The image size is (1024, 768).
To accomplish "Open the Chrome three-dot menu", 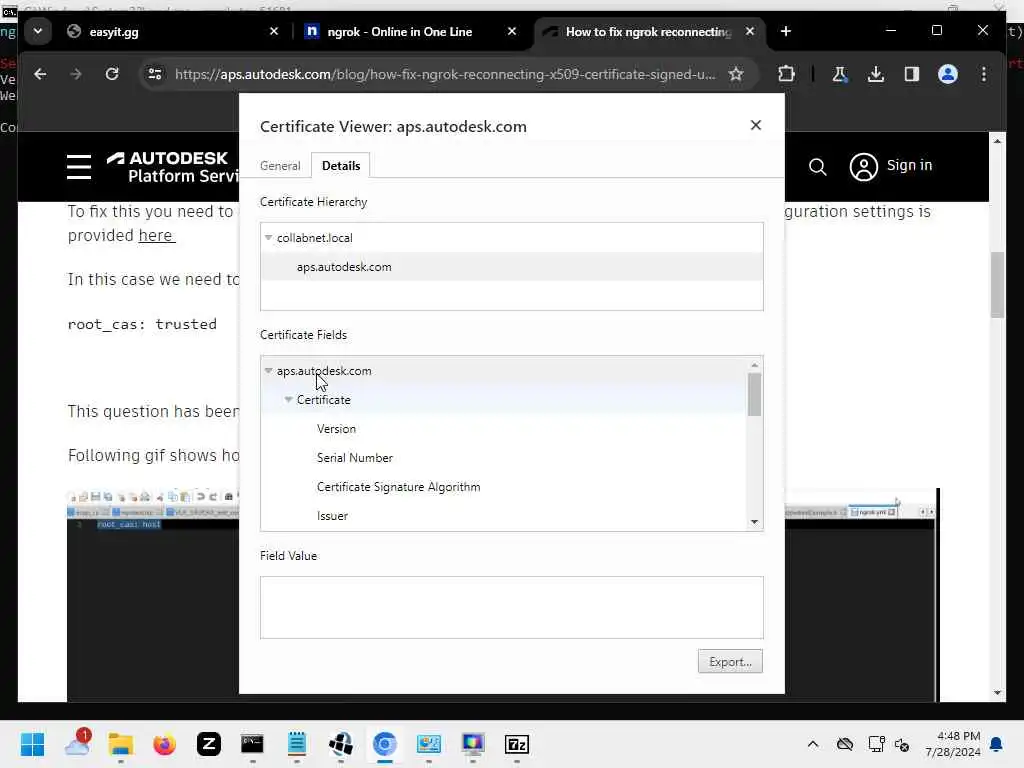I will click(x=984, y=74).
